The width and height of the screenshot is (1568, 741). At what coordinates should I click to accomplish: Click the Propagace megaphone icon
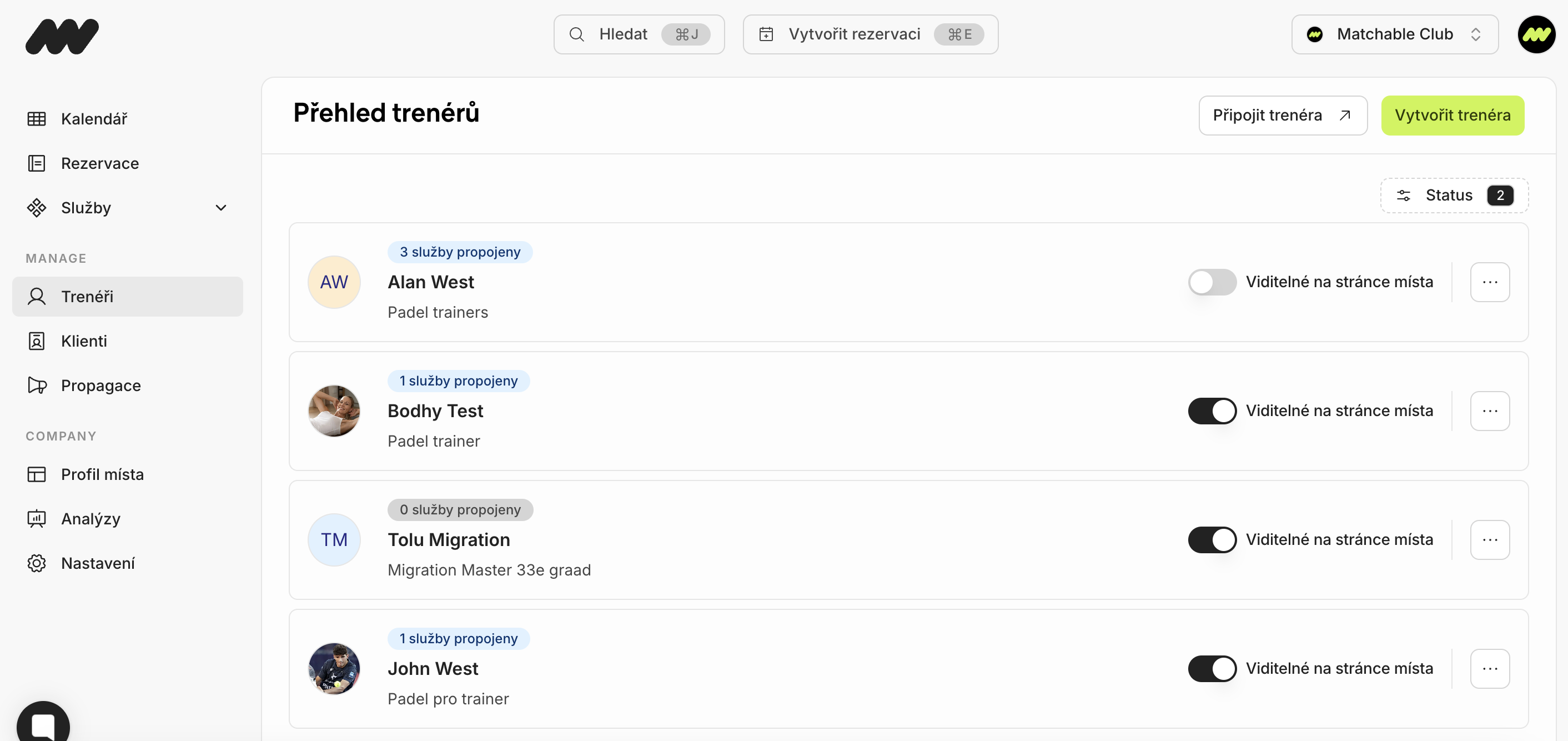click(37, 385)
